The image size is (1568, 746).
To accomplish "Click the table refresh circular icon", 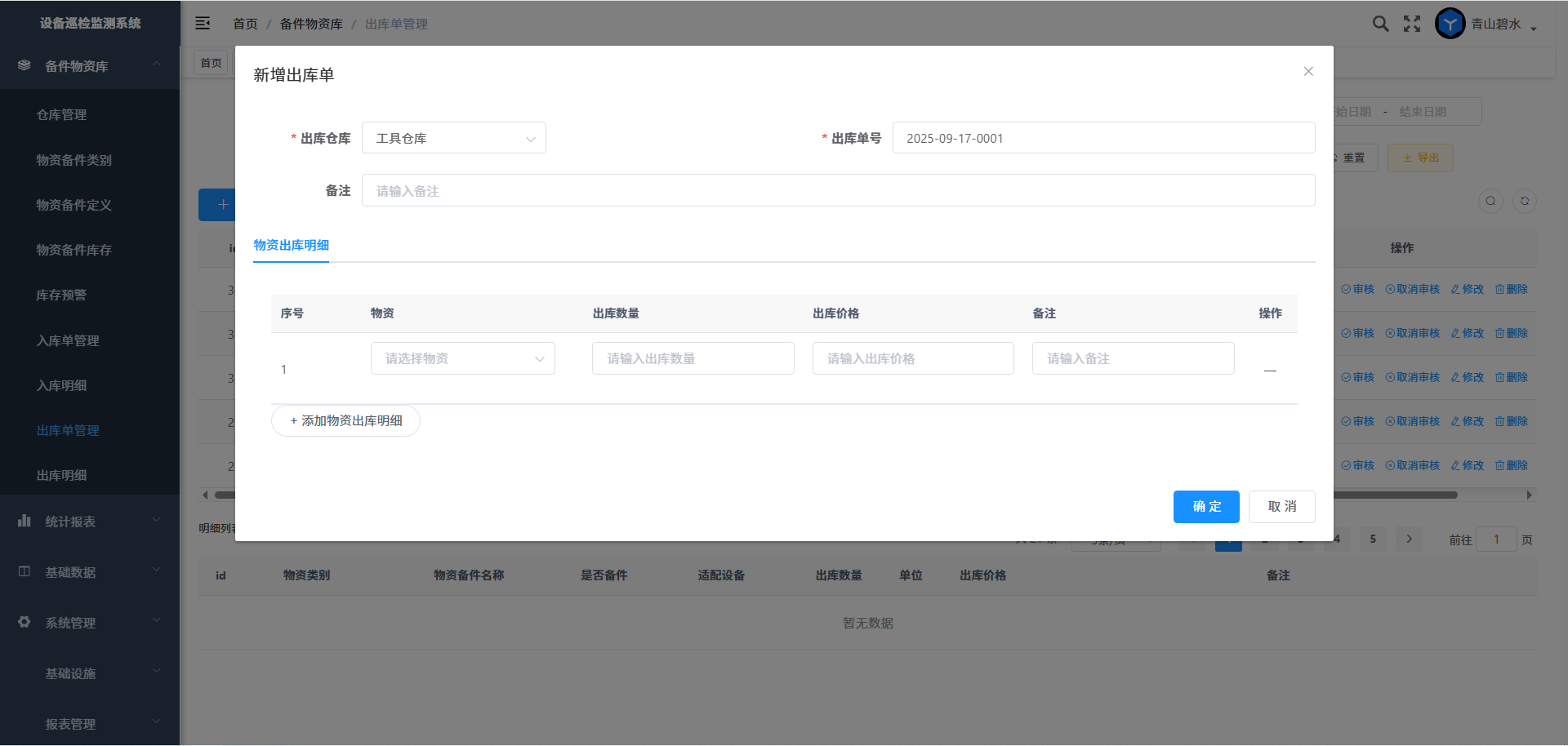I will coord(1524,201).
